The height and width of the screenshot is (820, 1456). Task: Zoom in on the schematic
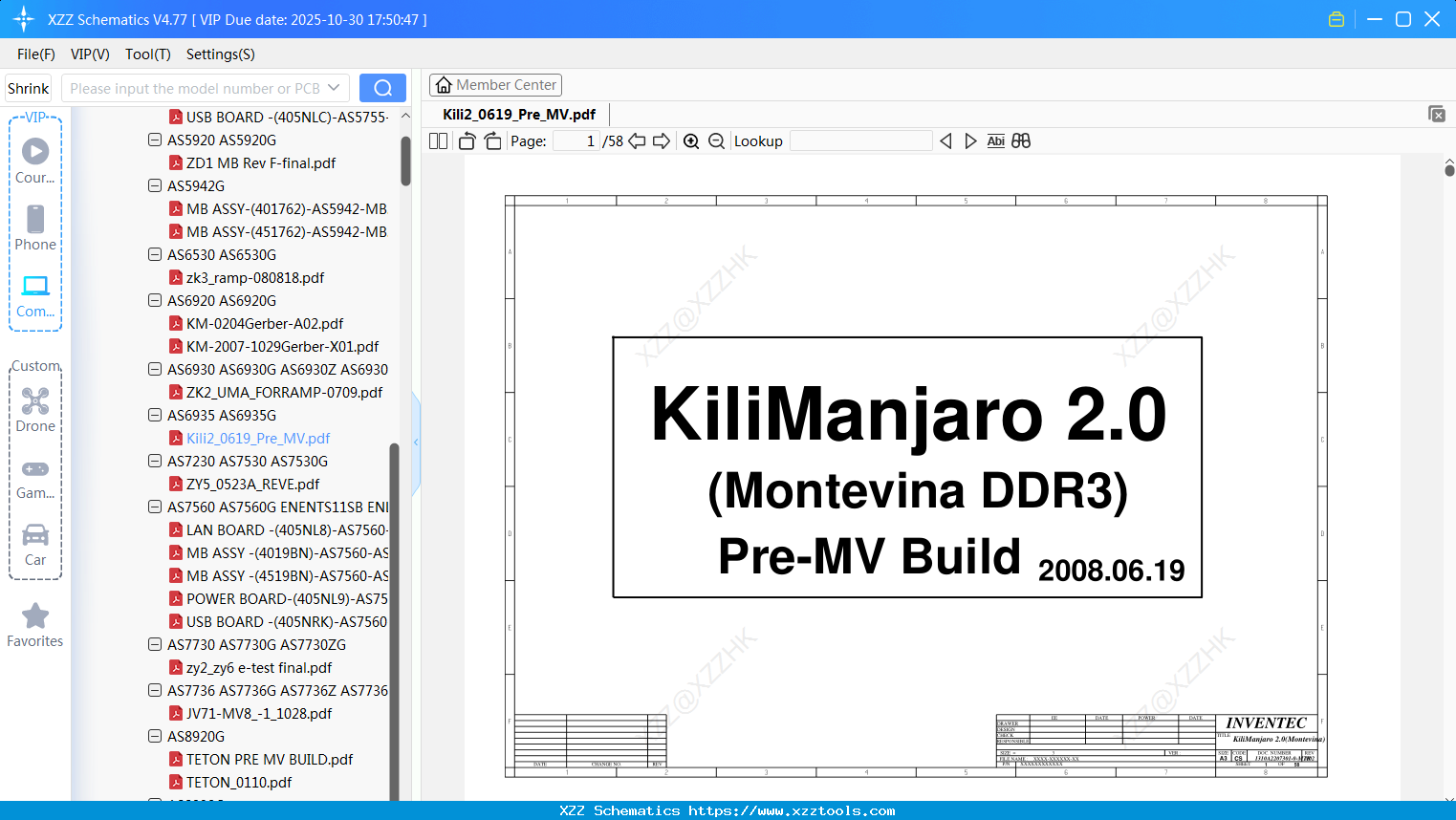point(691,141)
